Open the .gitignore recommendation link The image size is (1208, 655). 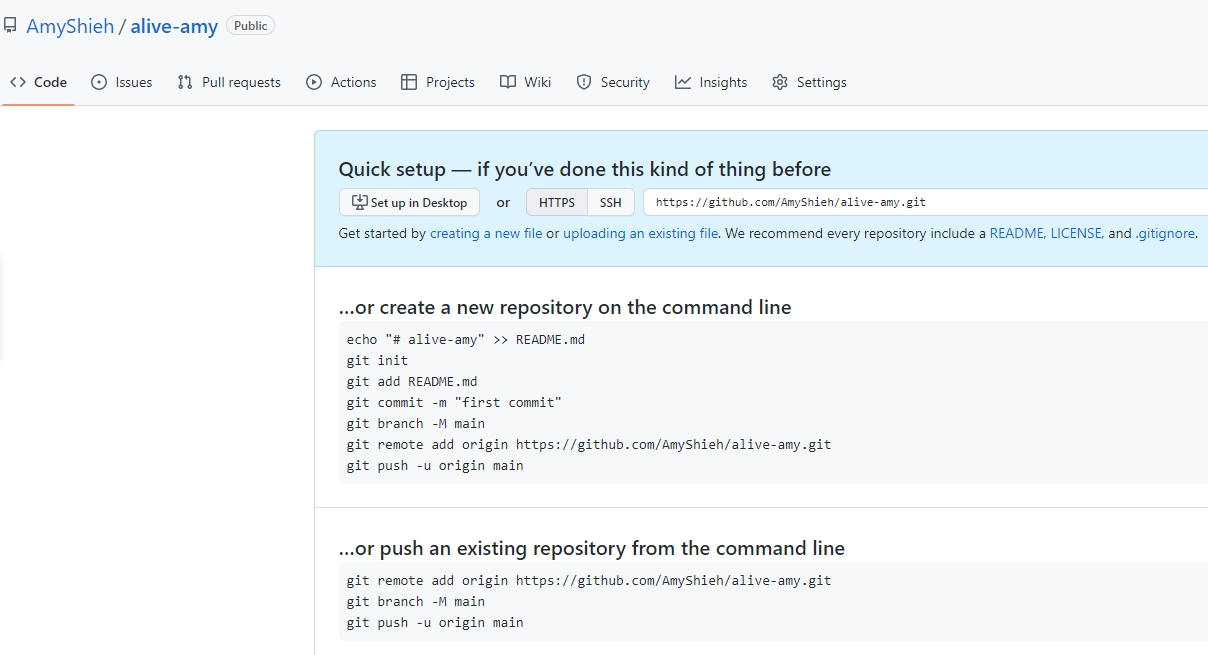click(1165, 233)
